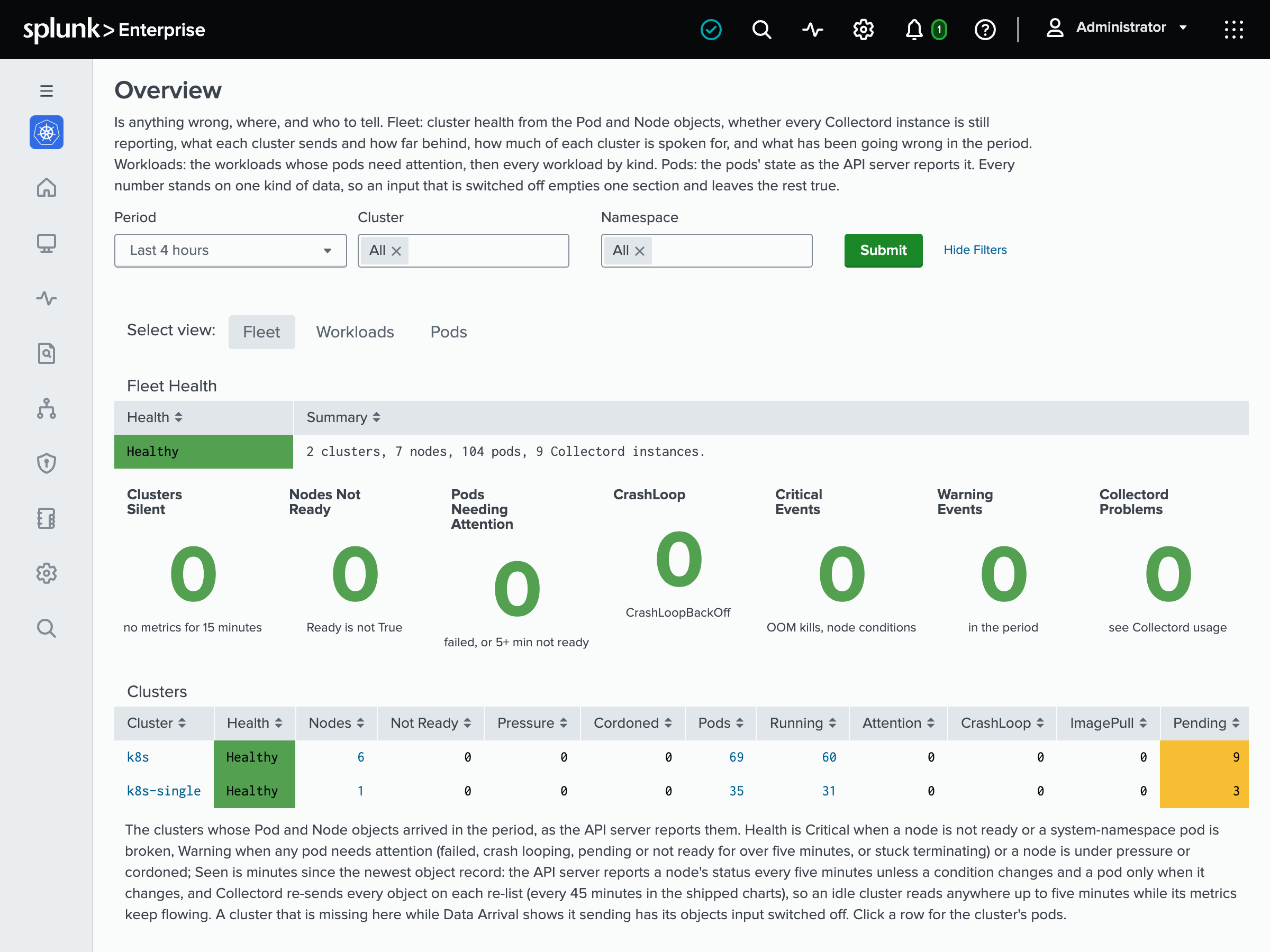Select the Fleet view tab
The width and height of the screenshot is (1270, 952).
[x=261, y=332]
